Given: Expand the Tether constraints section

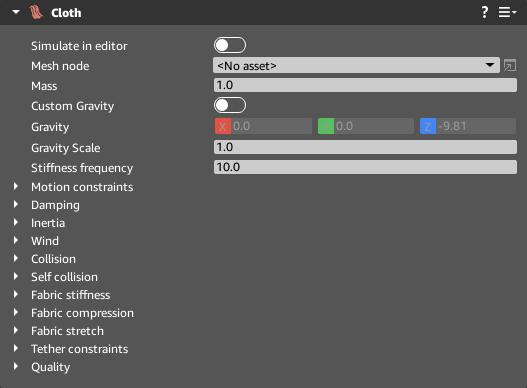Looking at the screenshot, I should (16, 348).
